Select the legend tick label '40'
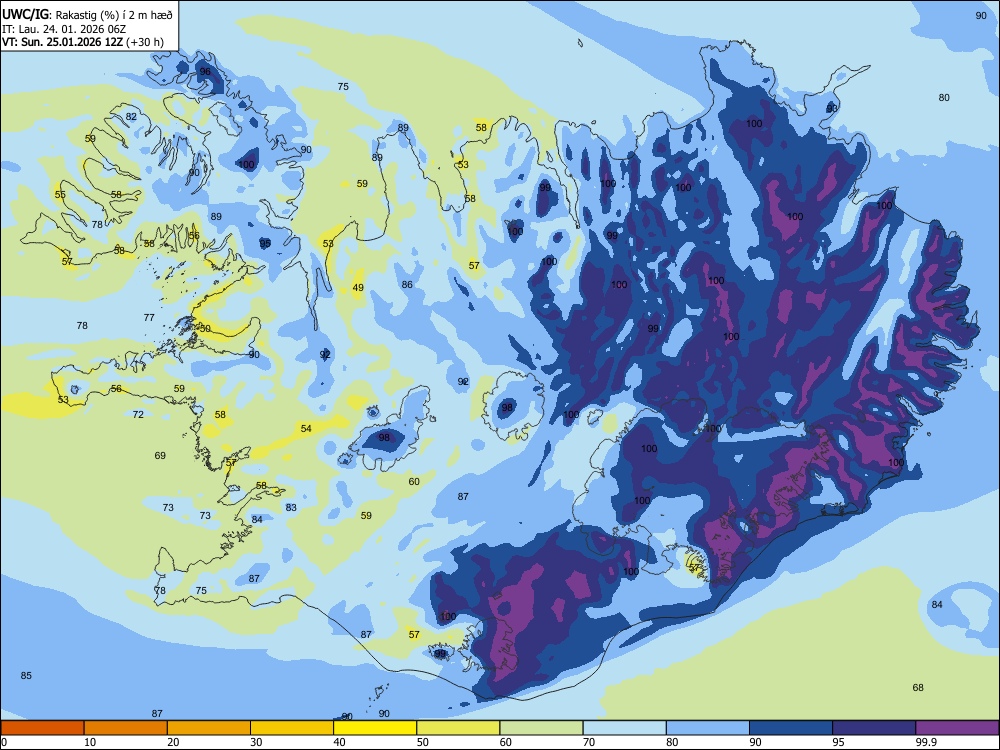The height and width of the screenshot is (750, 1000). [339, 742]
